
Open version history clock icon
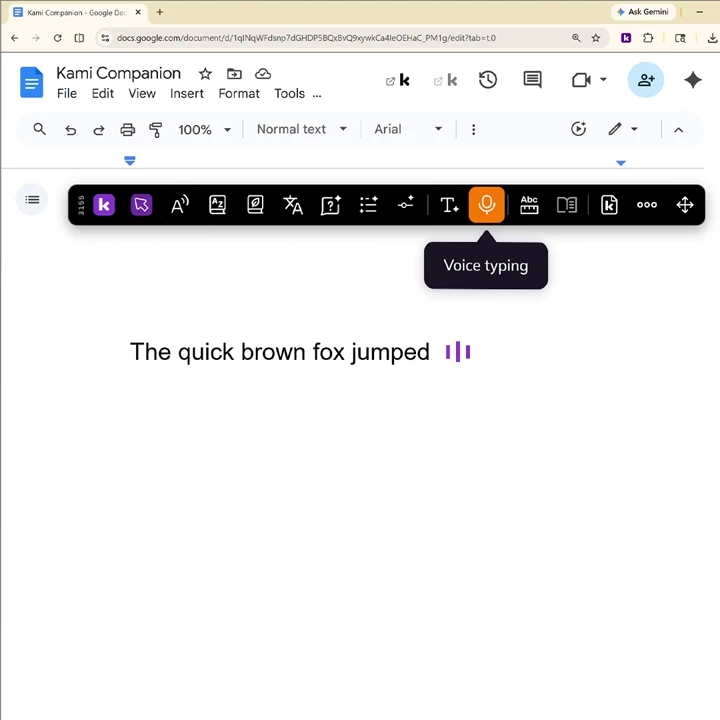(488, 80)
